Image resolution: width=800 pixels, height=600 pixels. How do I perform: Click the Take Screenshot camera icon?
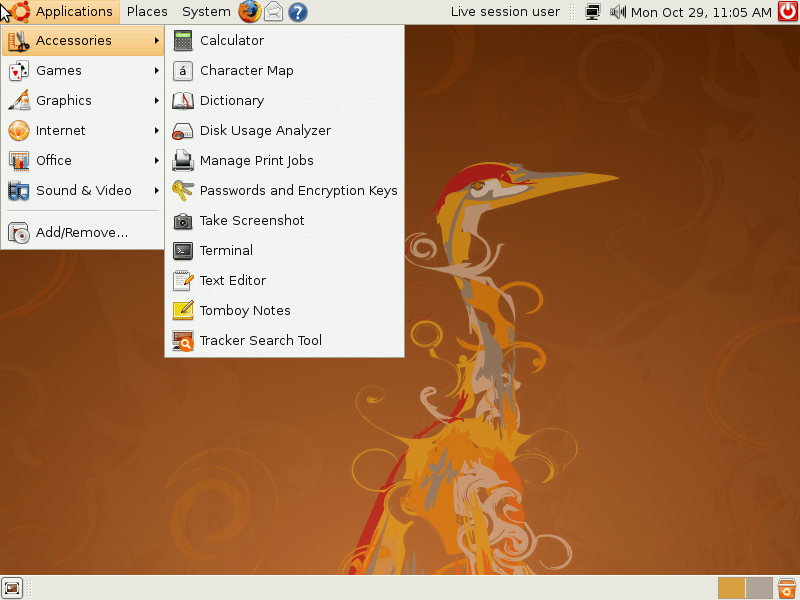click(x=183, y=220)
